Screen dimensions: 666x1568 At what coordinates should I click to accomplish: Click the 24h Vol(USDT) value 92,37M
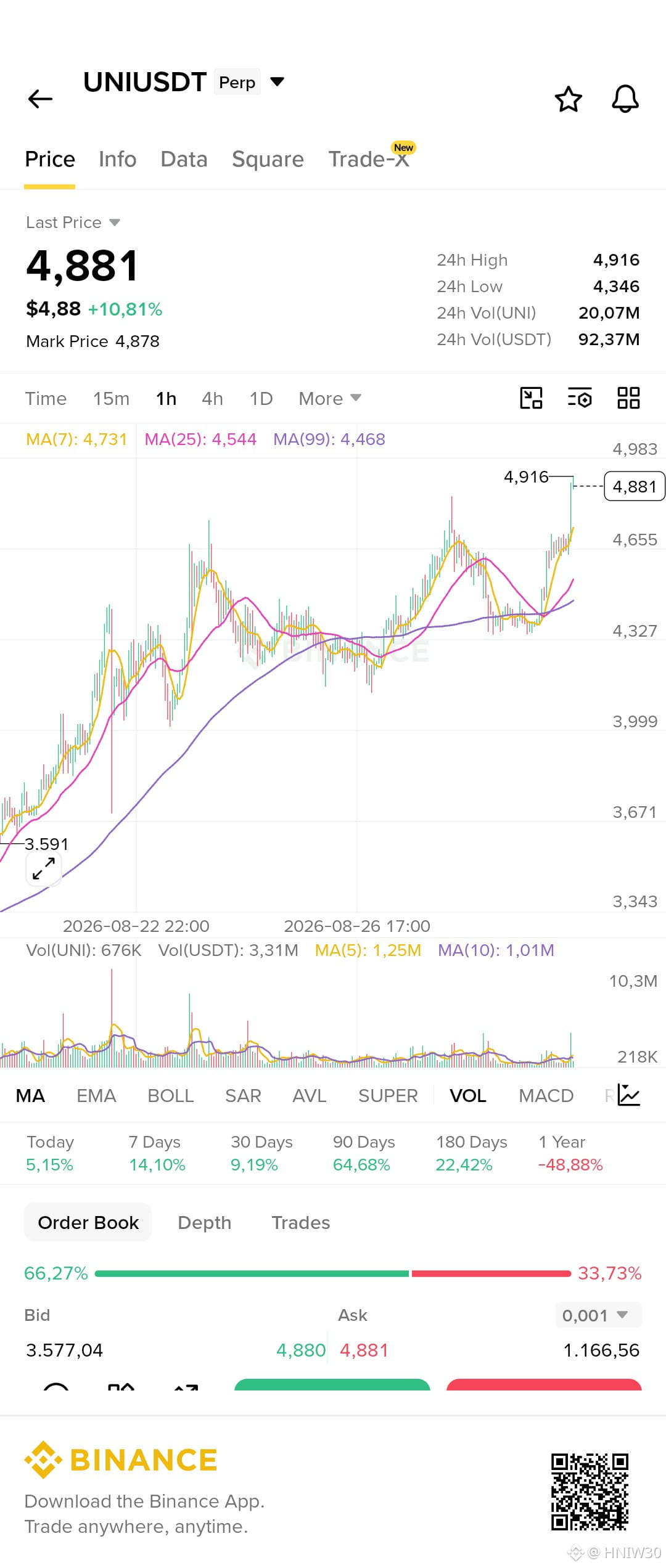tap(609, 340)
